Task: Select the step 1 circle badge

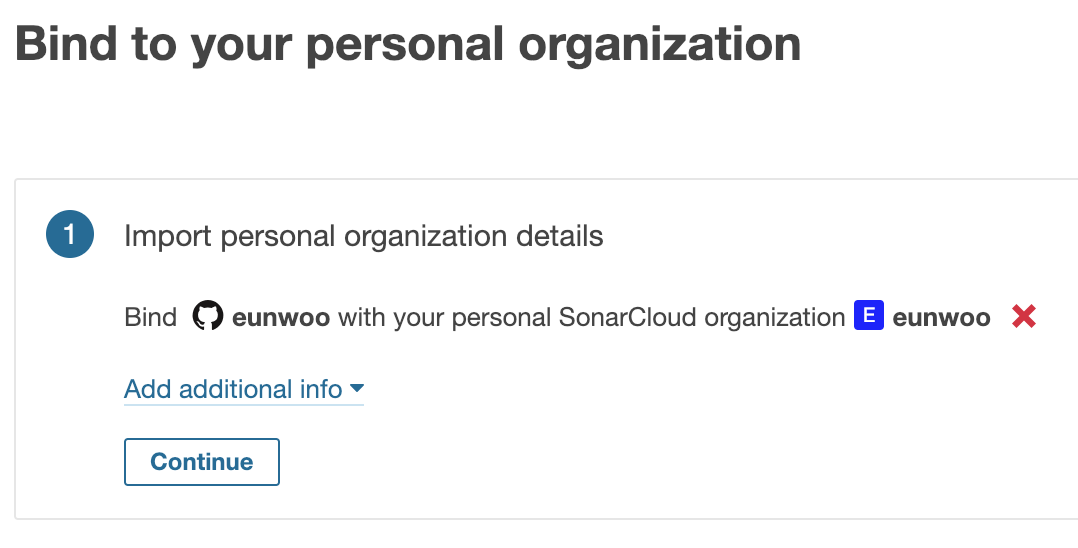Action: pyautogui.click(x=70, y=234)
